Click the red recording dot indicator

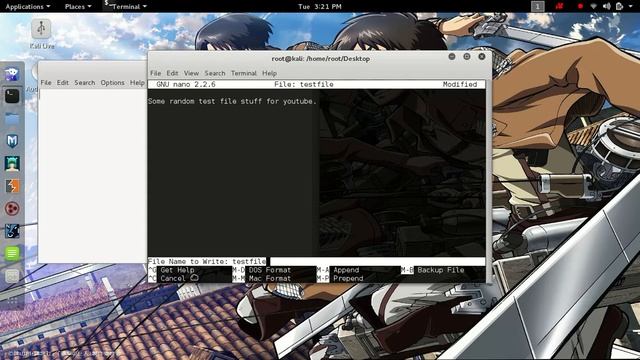point(580,6)
